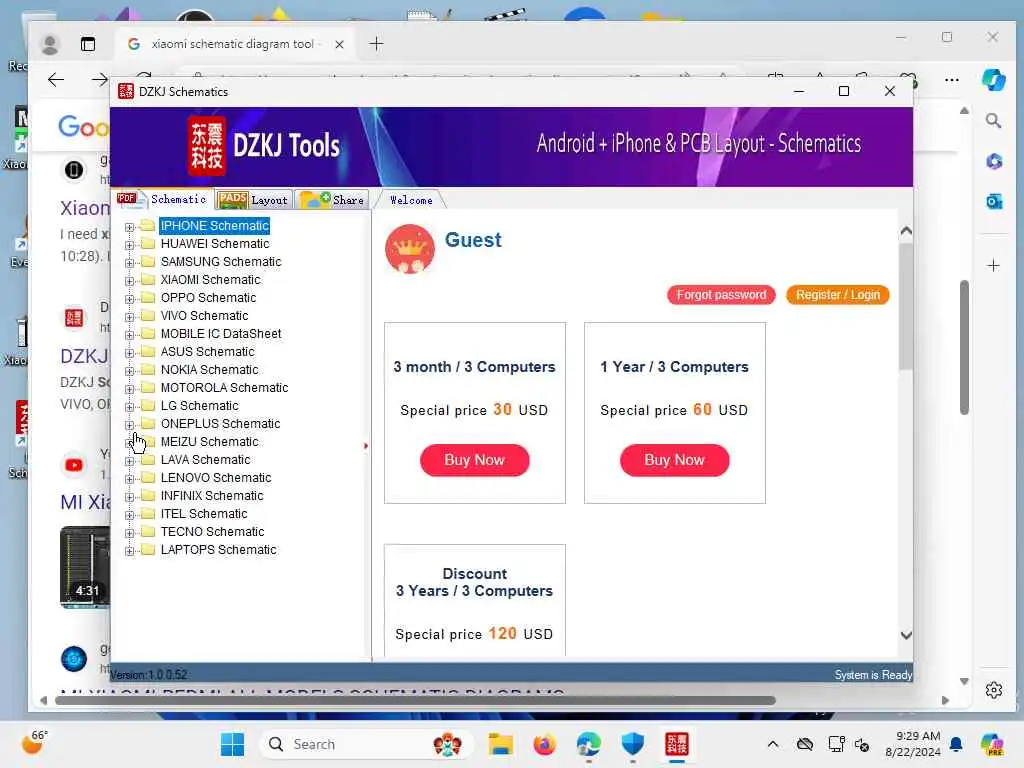Click the Forgot password button
The height and width of the screenshot is (768, 1024).
721,295
